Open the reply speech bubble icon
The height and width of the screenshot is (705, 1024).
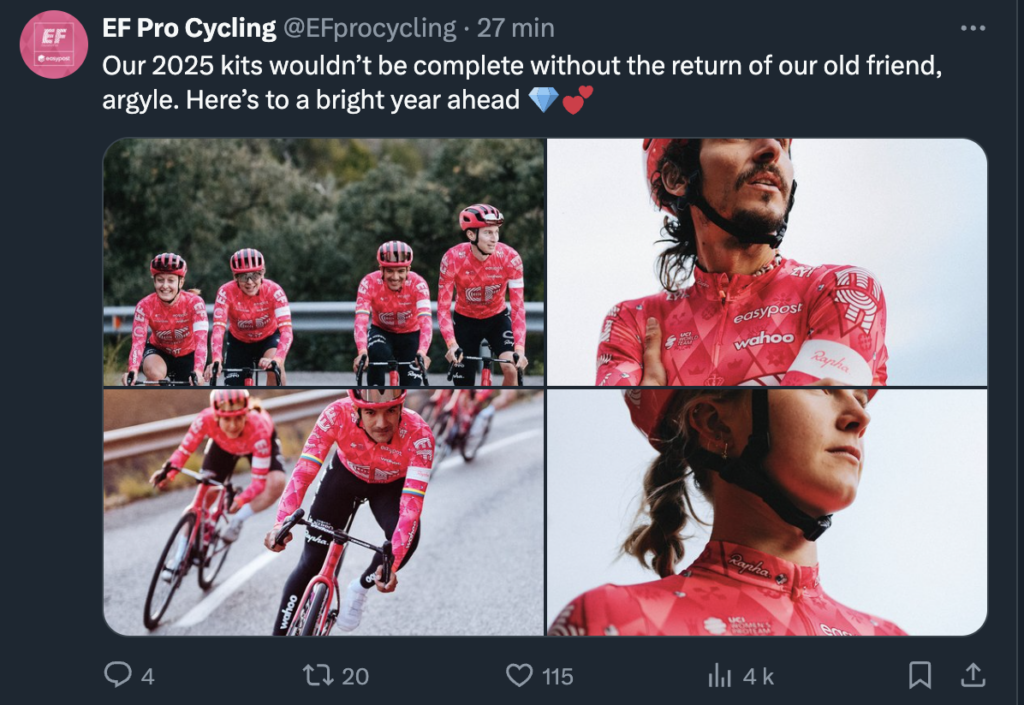click(118, 676)
